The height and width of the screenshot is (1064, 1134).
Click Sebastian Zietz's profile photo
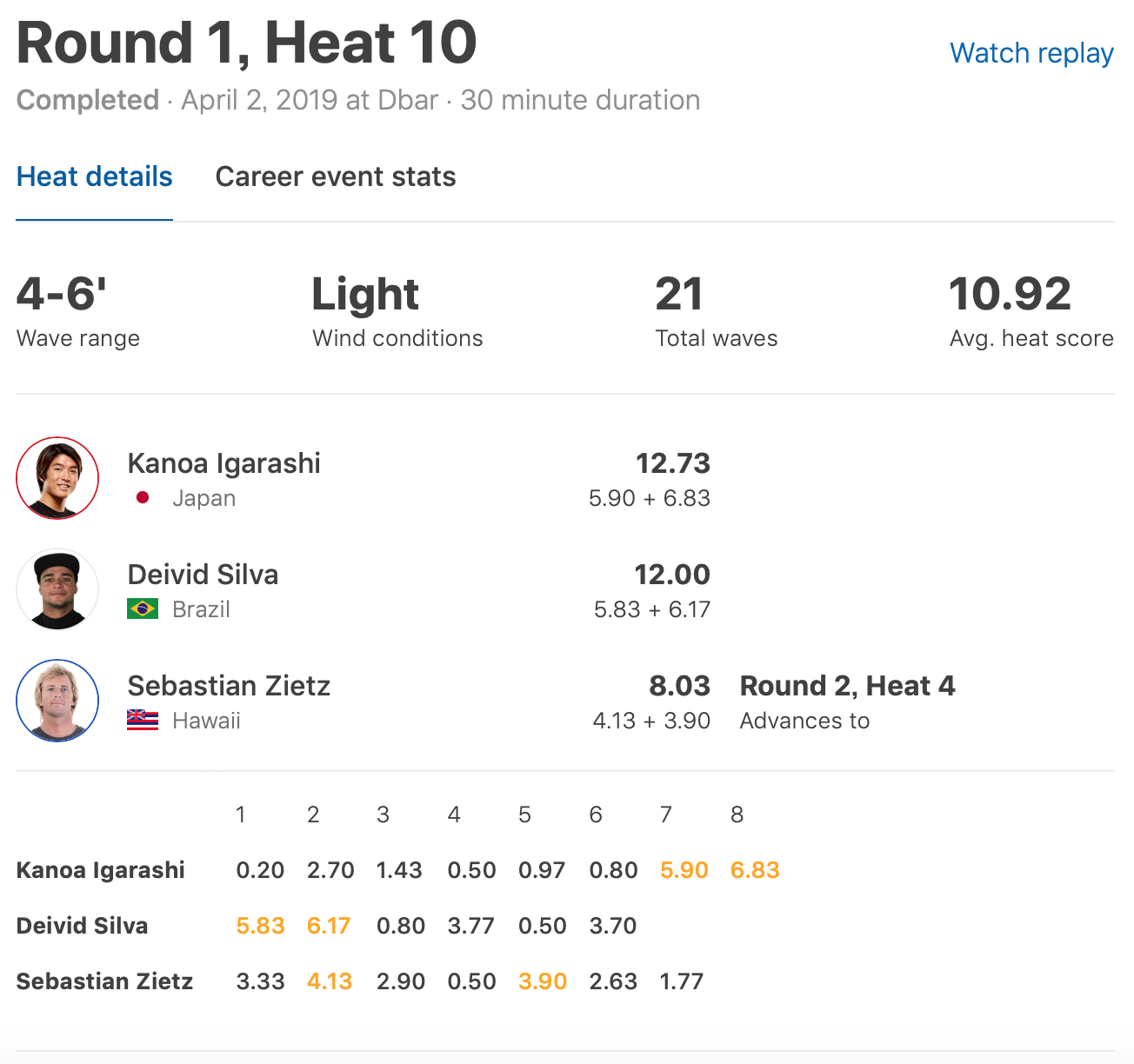pos(57,701)
